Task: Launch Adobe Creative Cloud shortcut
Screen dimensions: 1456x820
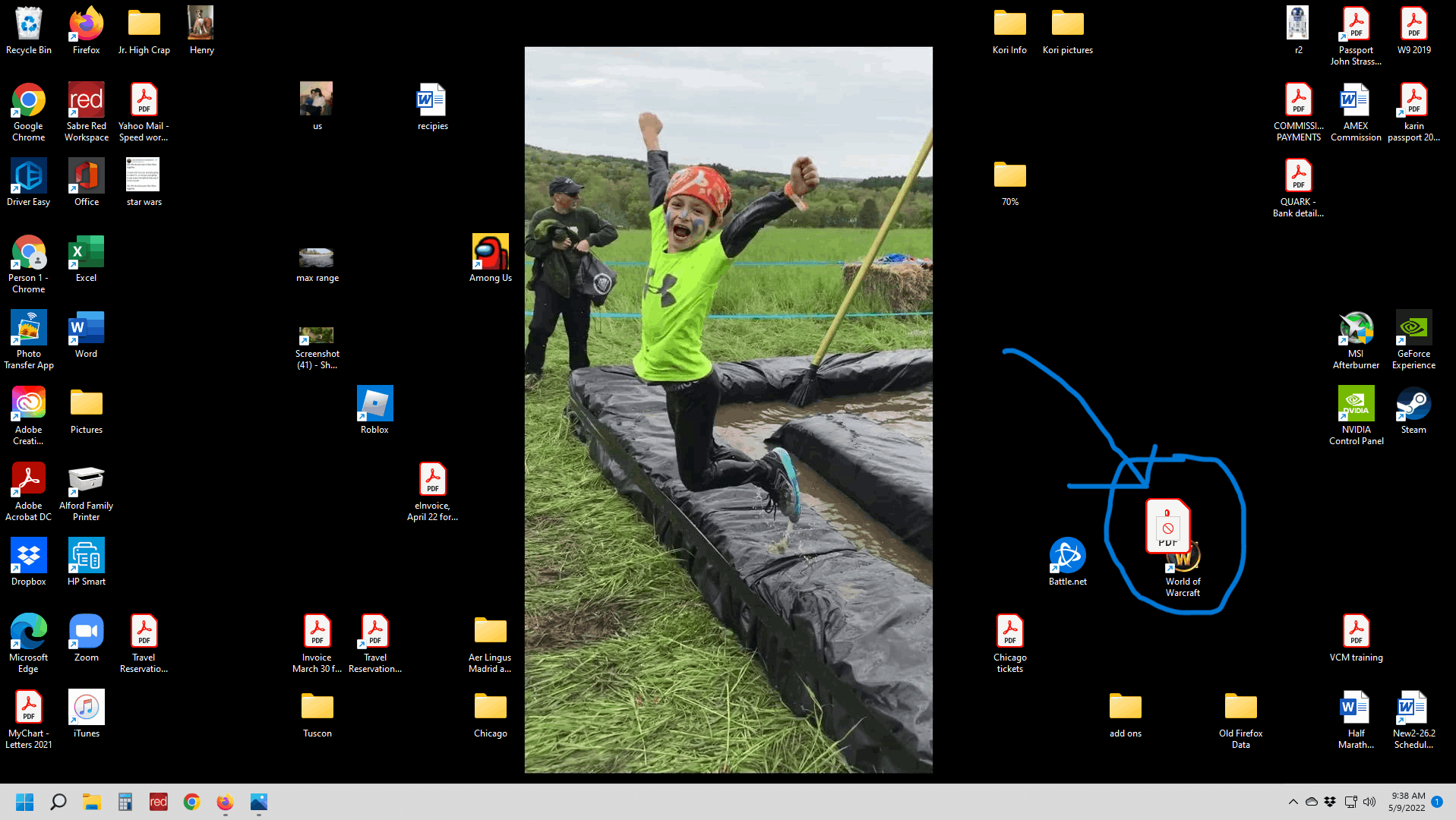Action: (29, 415)
